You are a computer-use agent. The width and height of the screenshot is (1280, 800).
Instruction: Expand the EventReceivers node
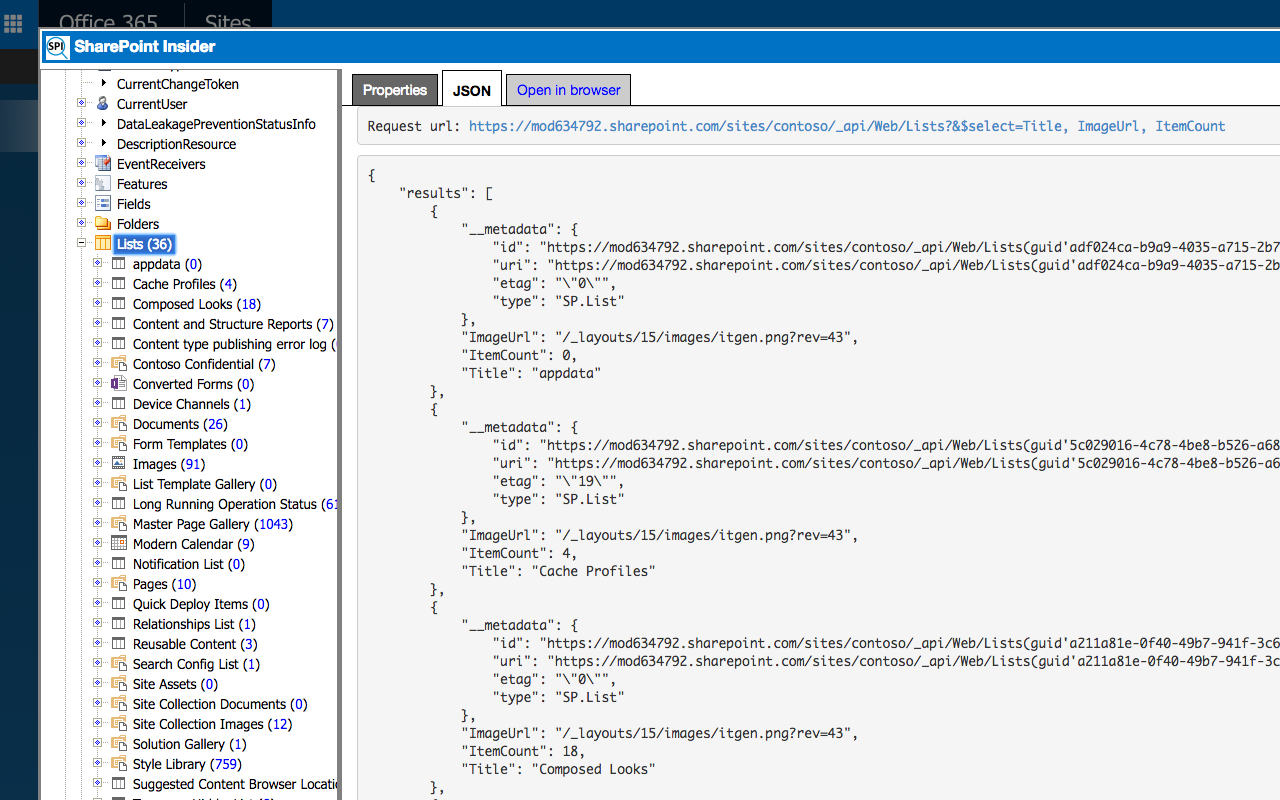tap(82, 163)
